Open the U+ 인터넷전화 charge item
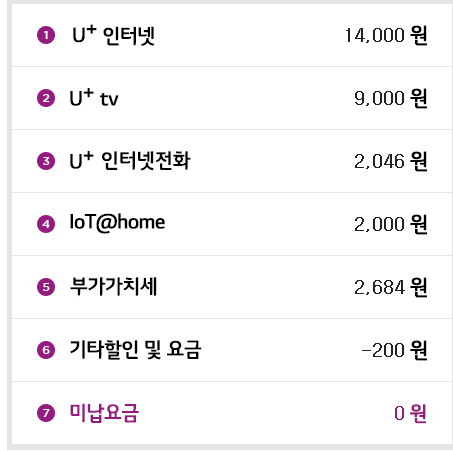This screenshot has width=453, height=451. click(x=130, y=161)
